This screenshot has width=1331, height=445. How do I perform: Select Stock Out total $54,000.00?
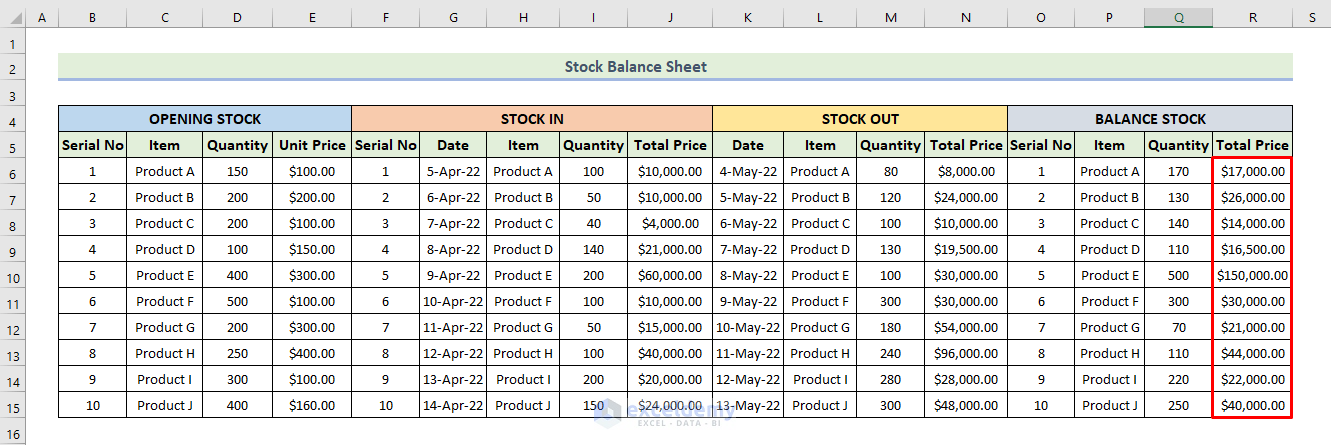pos(966,327)
